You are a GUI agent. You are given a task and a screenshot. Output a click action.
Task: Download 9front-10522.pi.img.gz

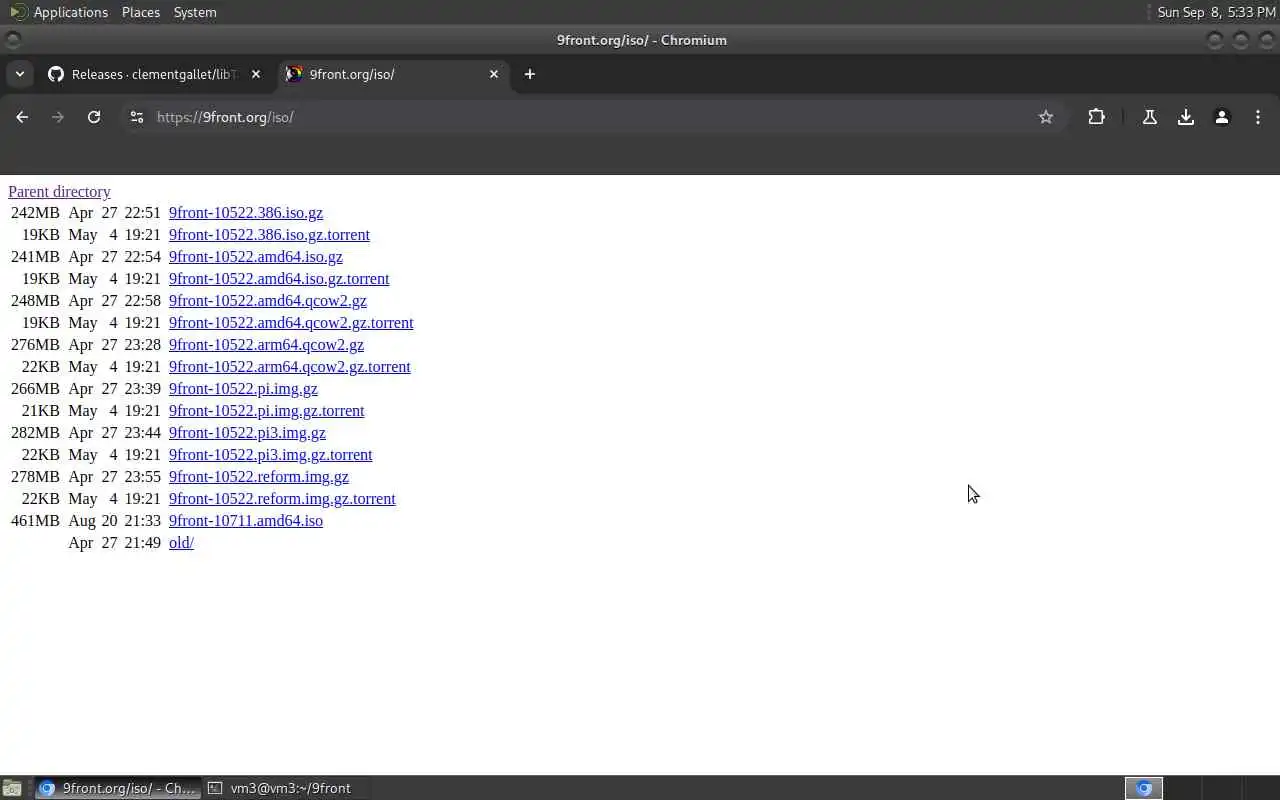click(243, 389)
